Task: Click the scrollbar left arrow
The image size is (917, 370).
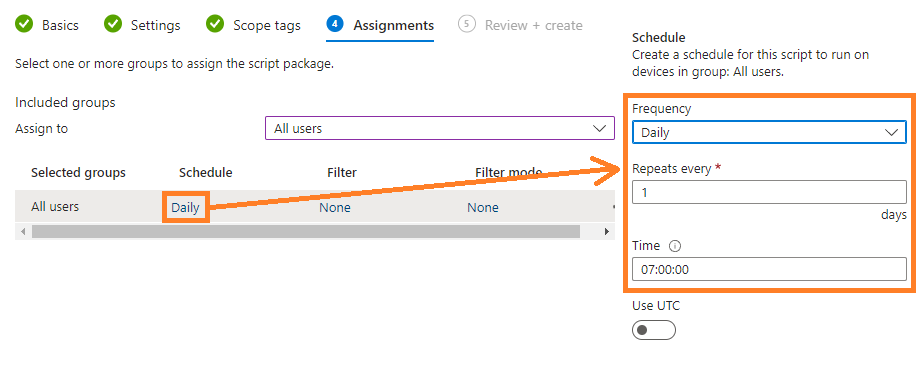Action: coord(23,231)
